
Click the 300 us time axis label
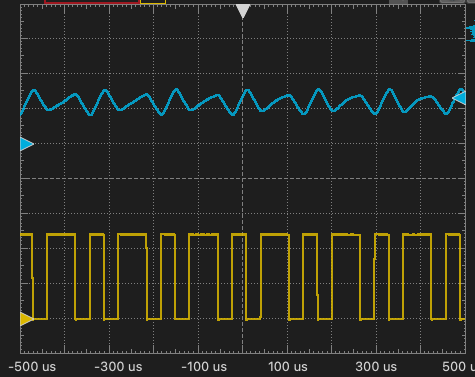376,367
